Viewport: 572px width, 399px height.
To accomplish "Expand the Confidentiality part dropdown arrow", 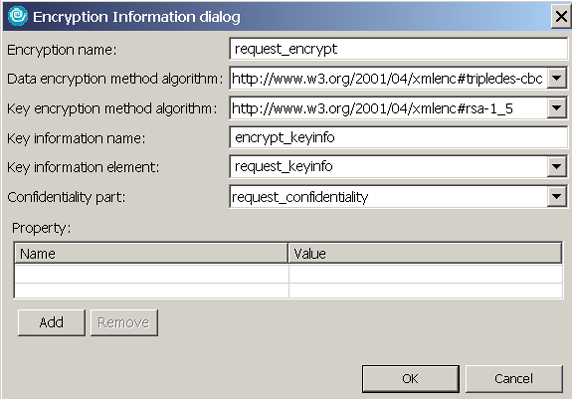I will point(556,197).
